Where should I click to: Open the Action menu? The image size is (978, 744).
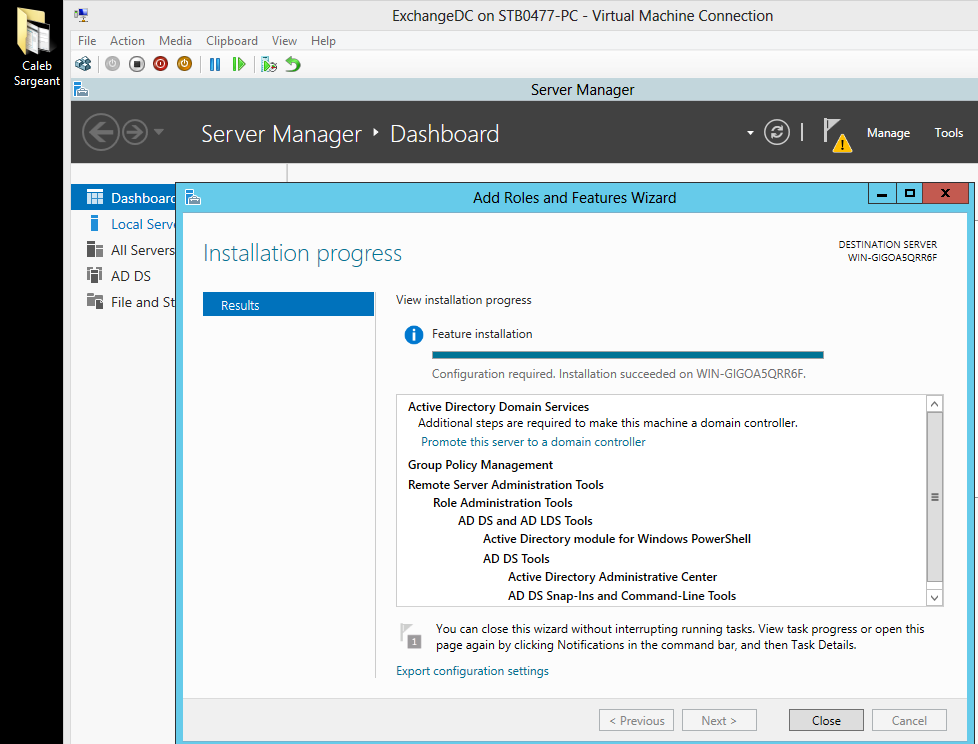pyautogui.click(x=127, y=41)
